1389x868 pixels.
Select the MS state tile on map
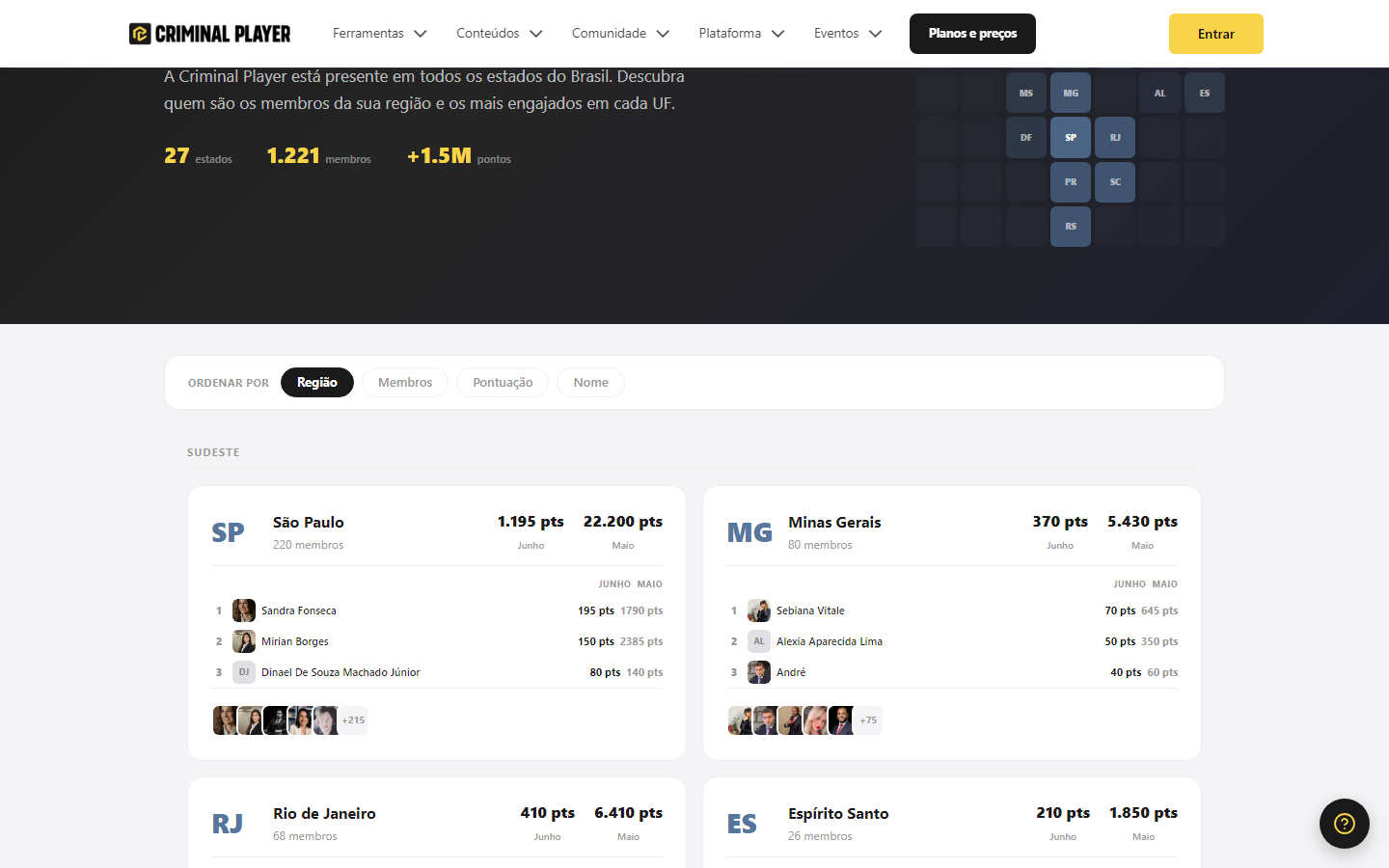1026,94
